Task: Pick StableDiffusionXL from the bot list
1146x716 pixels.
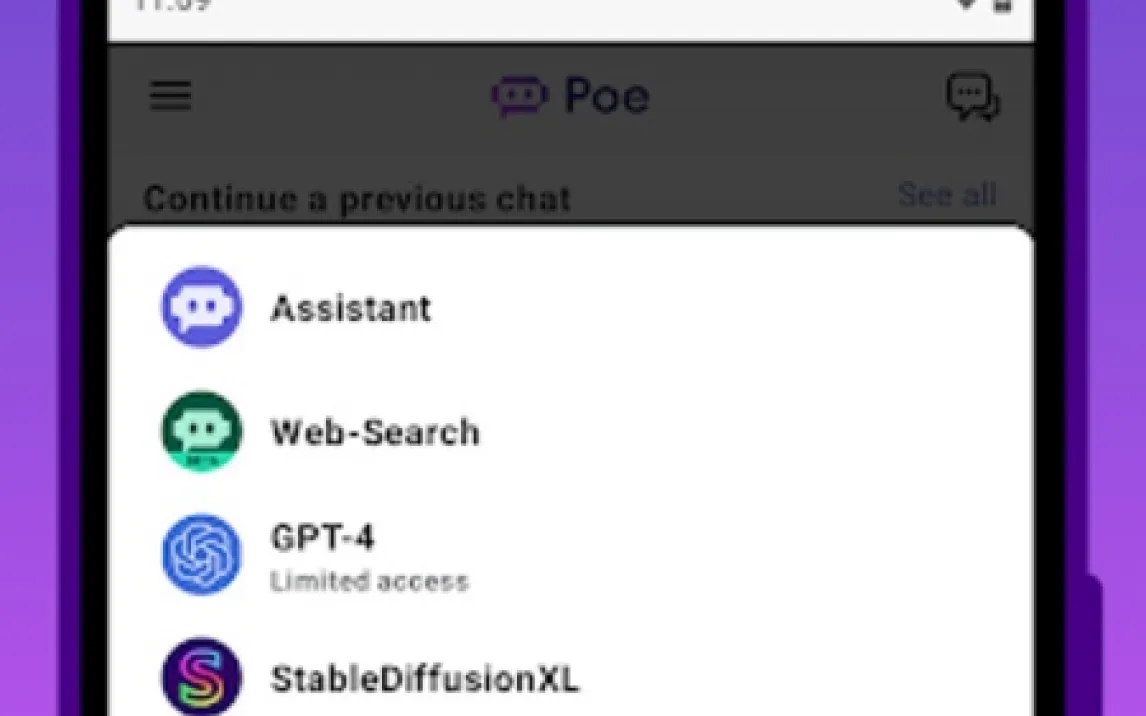Action: tap(424, 680)
